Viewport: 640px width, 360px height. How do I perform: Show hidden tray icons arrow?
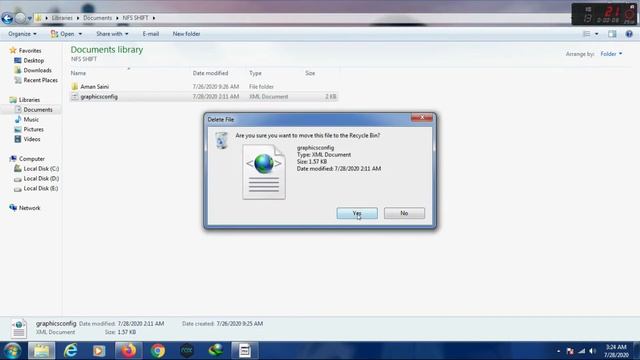click(x=558, y=351)
